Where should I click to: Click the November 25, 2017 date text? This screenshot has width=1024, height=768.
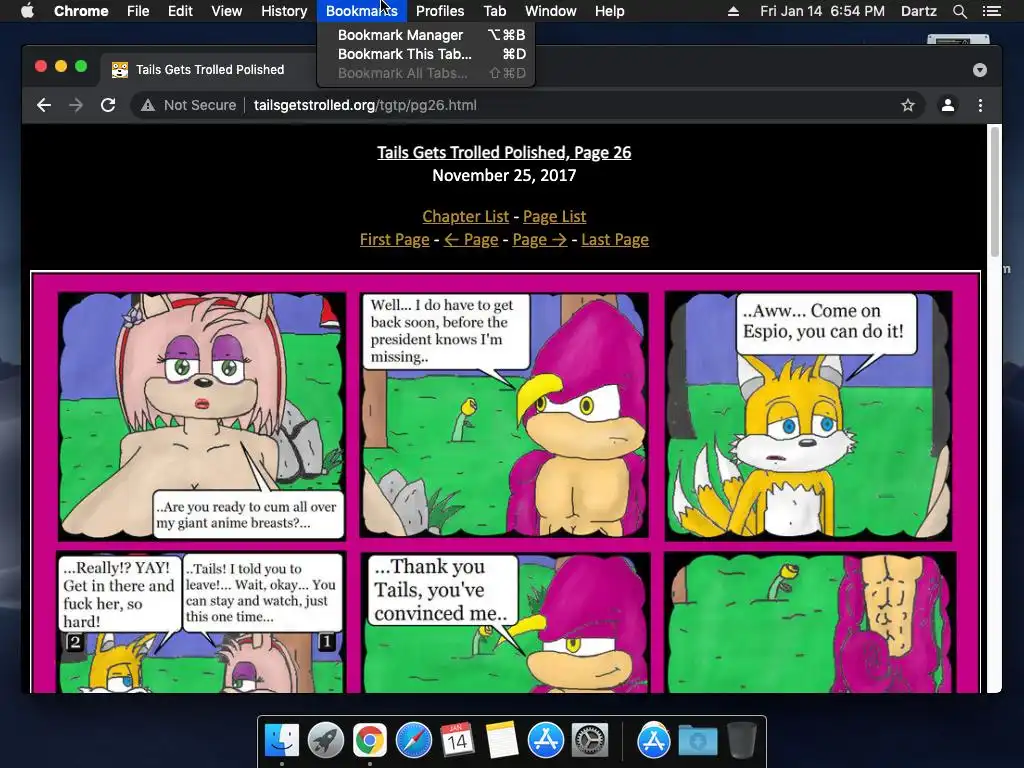tap(504, 176)
